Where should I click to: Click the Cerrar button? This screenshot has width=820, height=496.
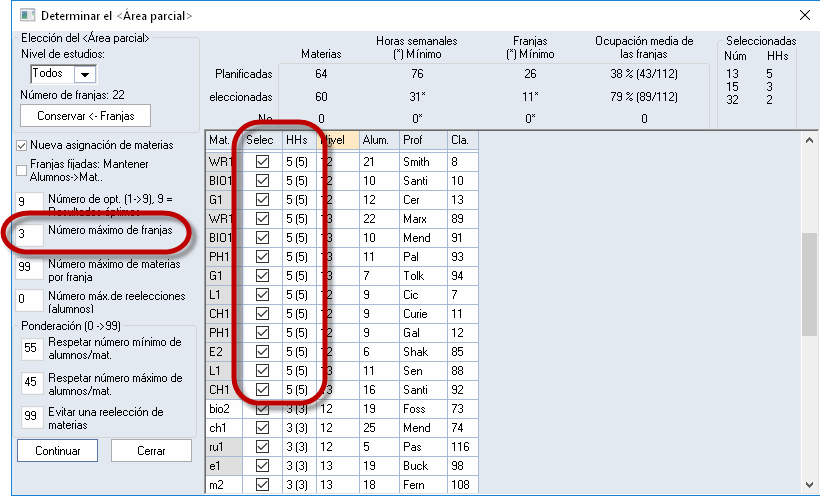[151, 450]
